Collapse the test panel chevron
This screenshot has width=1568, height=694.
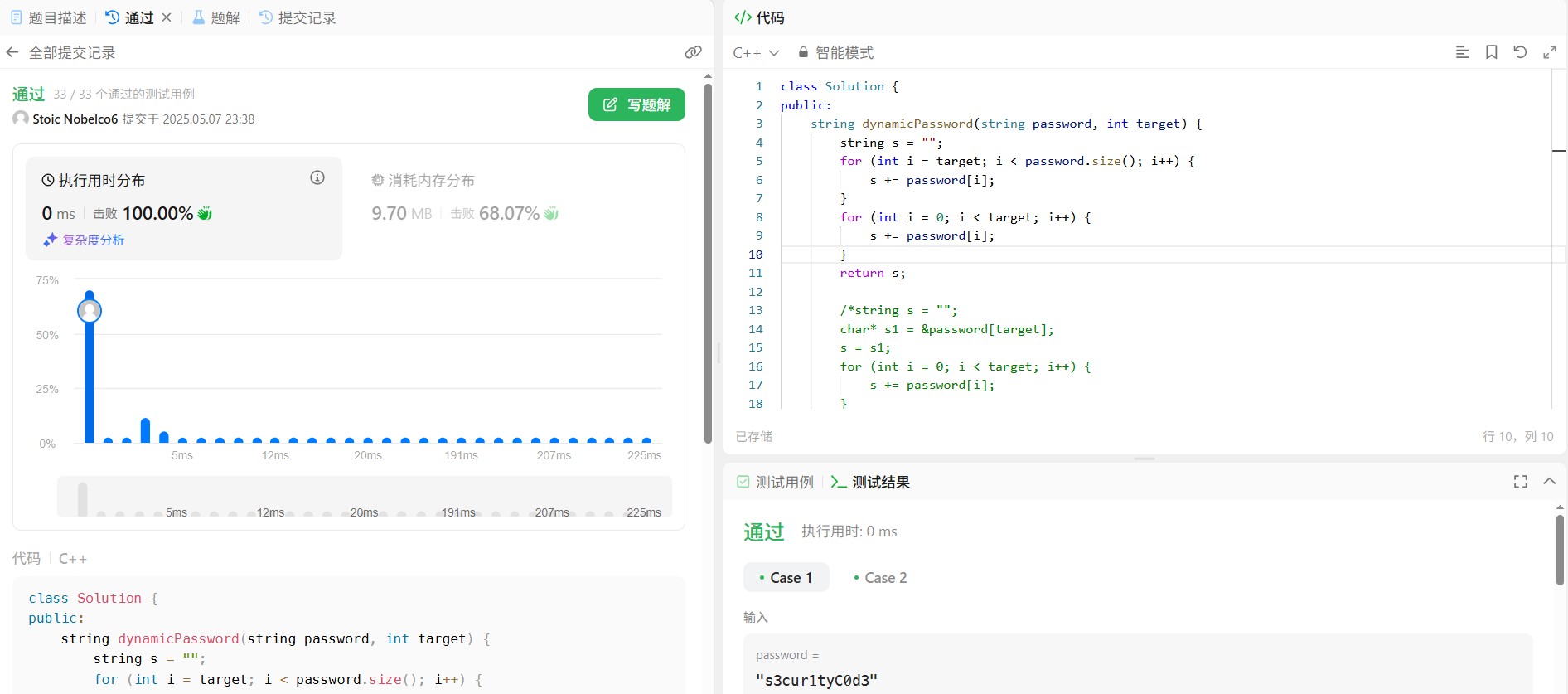click(1549, 482)
